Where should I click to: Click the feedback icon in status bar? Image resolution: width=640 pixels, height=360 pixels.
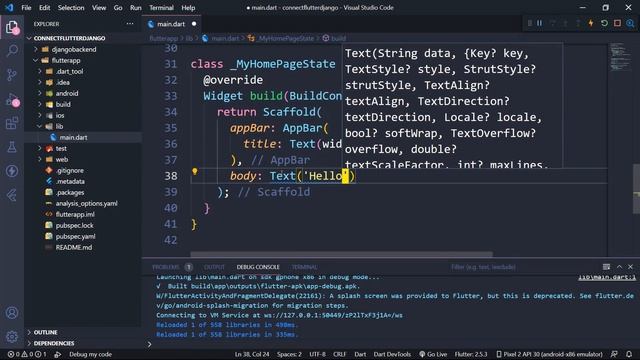coord(614,354)
